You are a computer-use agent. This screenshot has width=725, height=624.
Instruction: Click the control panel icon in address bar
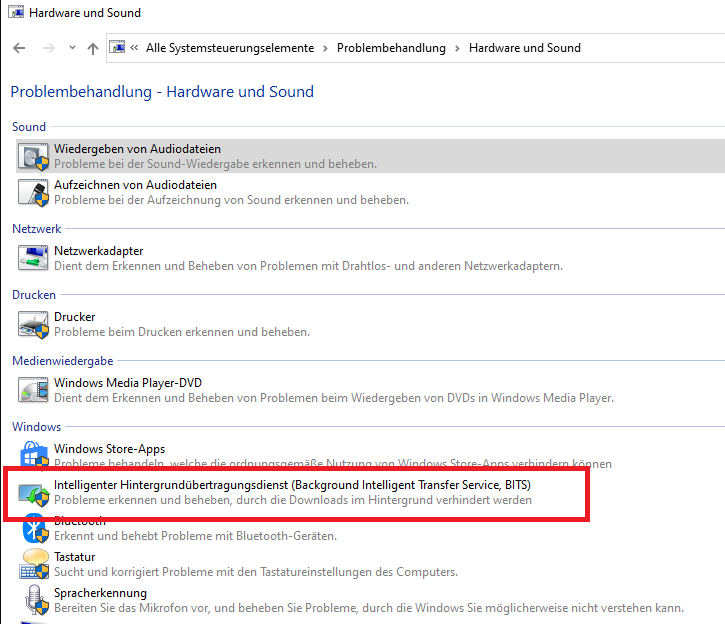tap(117, 47)
